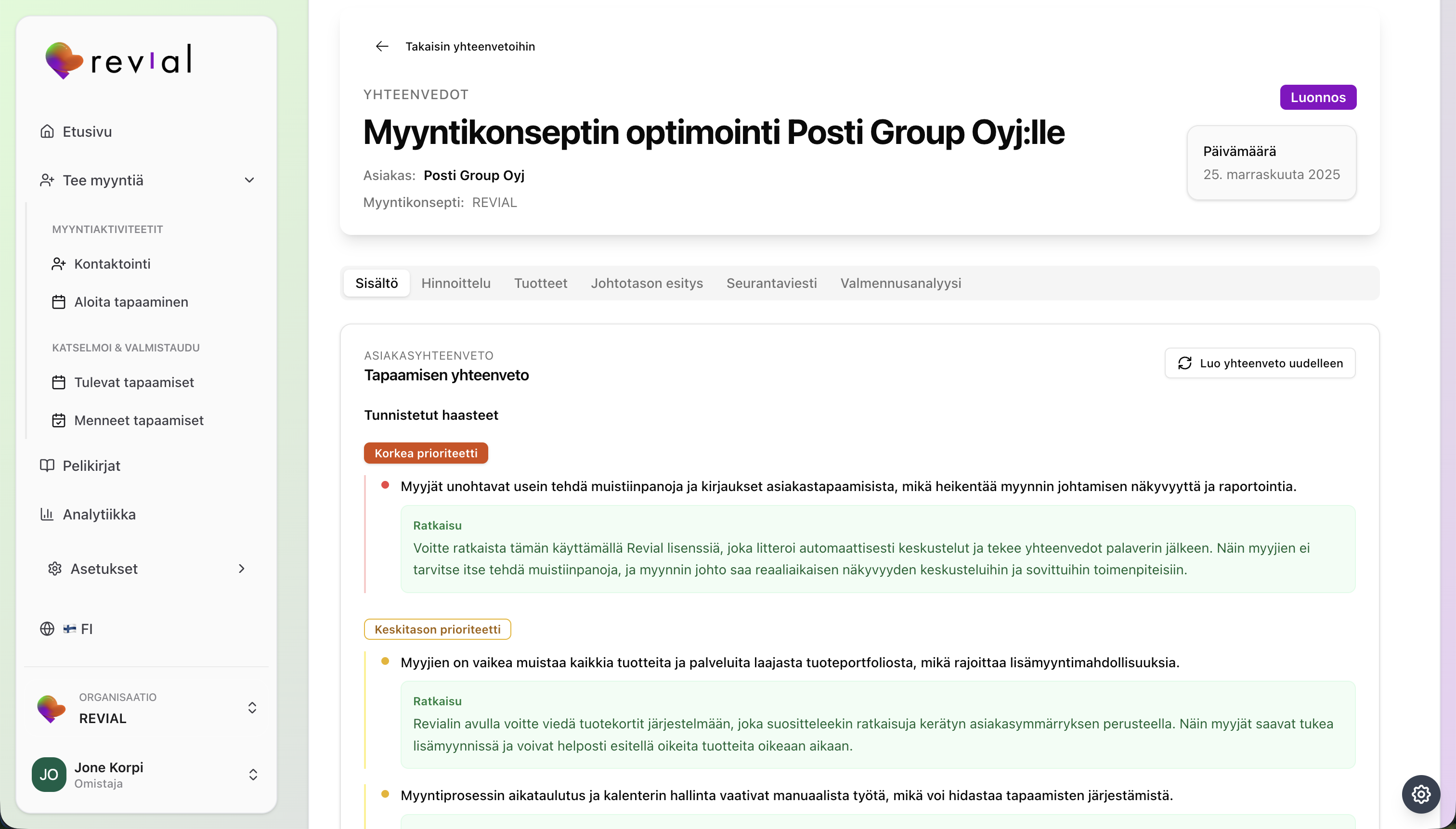The width and height of the screenshot is (1456, 829).
Task: Open Kontaktointi from sidebar
Action: [x=112, y=264]
